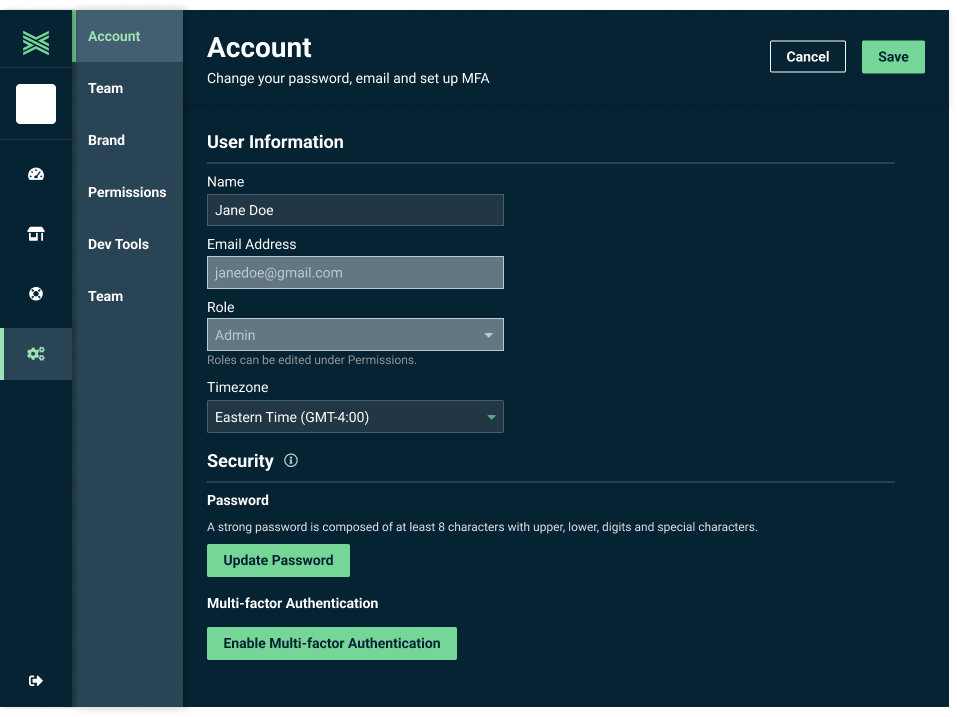957x717 pixels.
Task: Click the logout icon in the sidebar
Action: click(36, 680)
